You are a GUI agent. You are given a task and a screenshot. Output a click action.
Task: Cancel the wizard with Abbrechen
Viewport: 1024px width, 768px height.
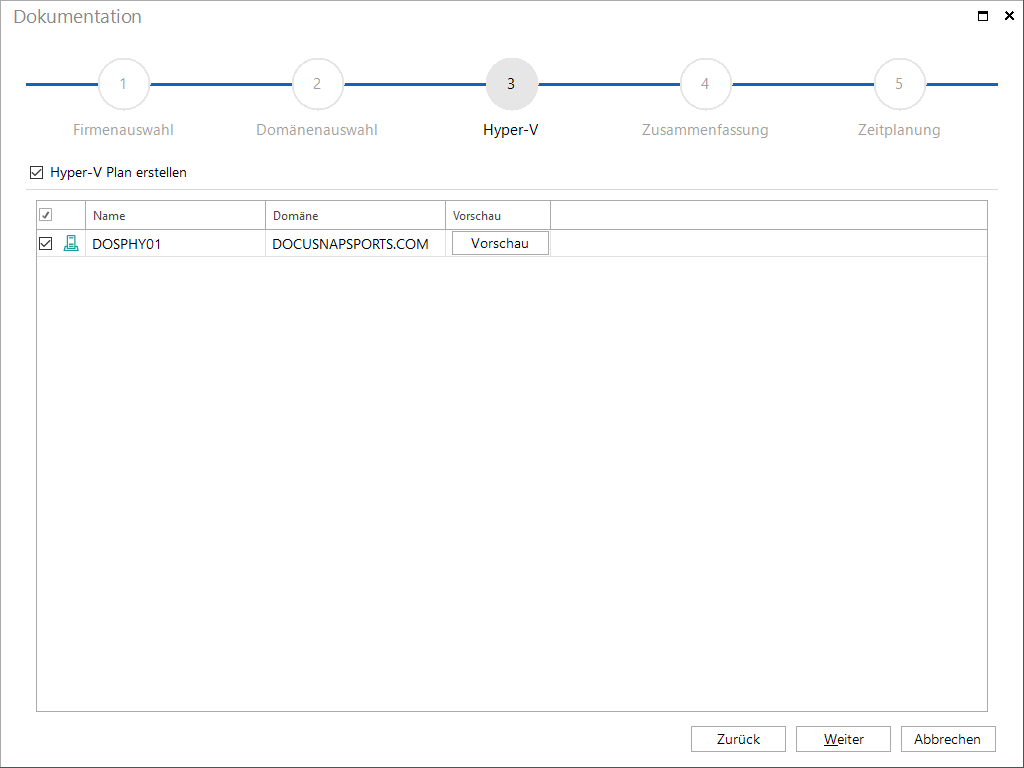pos(948,739)
